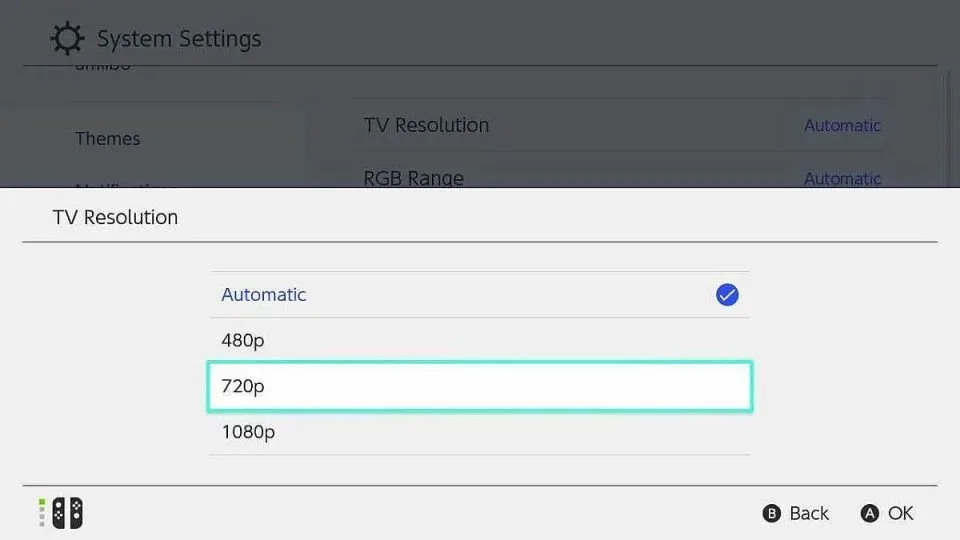
Task: Select the 480p resolution option
Action: [480, 340]
